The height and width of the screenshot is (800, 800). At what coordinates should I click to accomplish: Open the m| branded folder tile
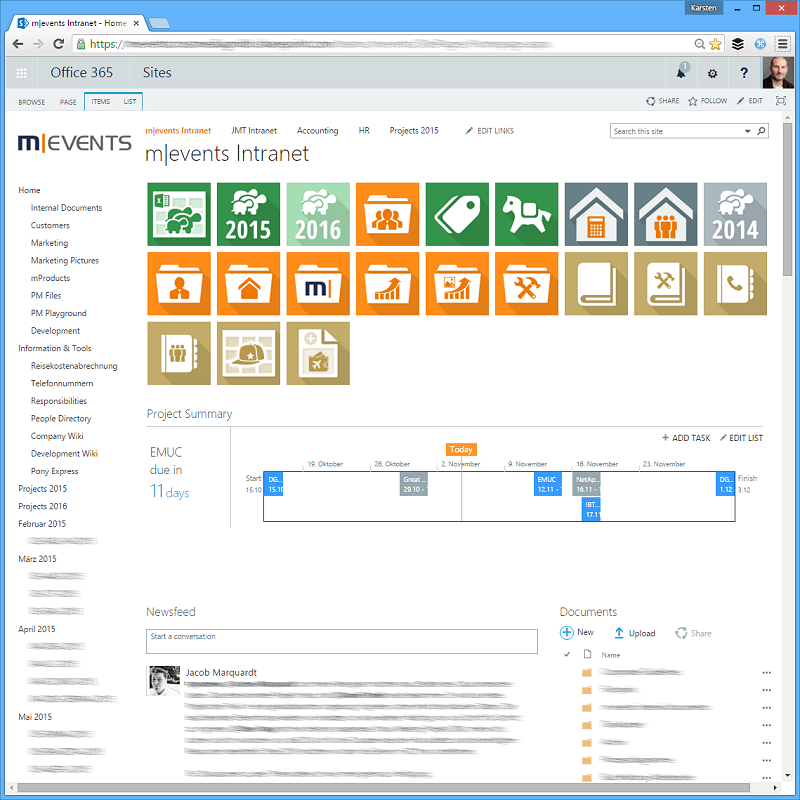coord(318,283)
